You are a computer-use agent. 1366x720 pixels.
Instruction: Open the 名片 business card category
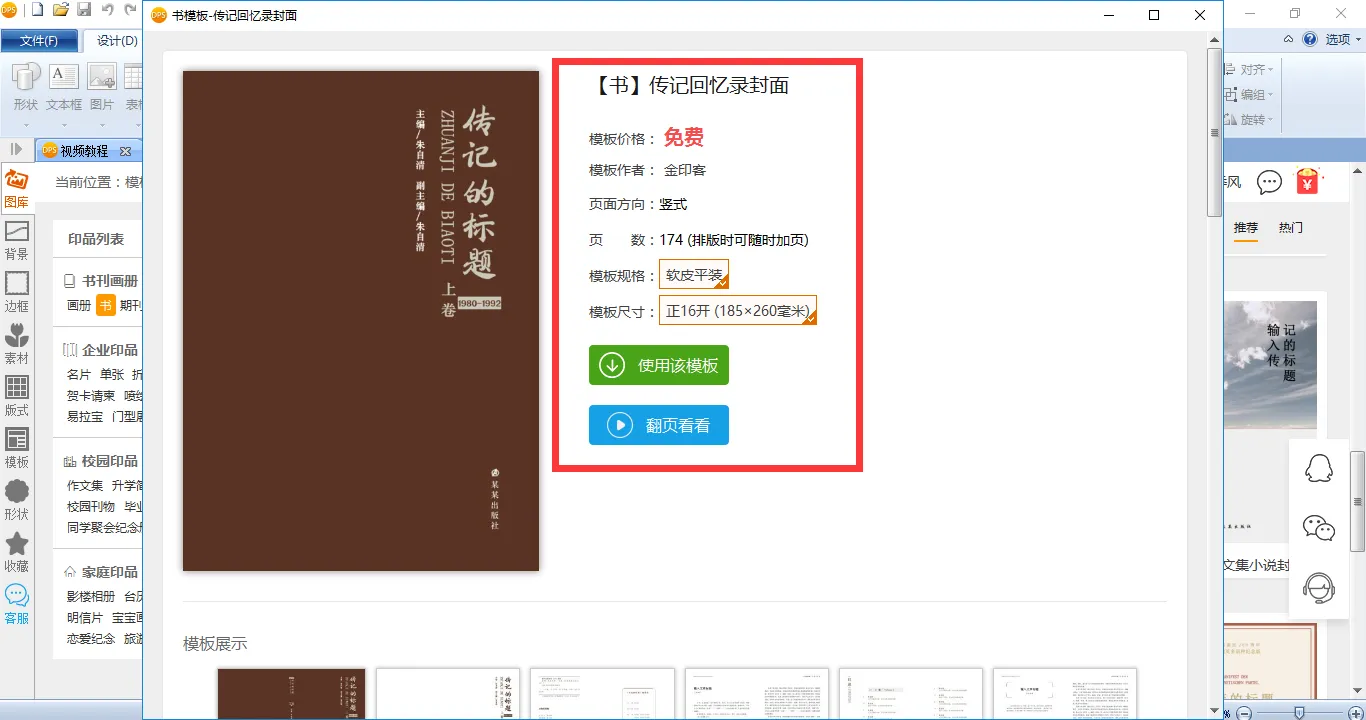tap(79, 374)
